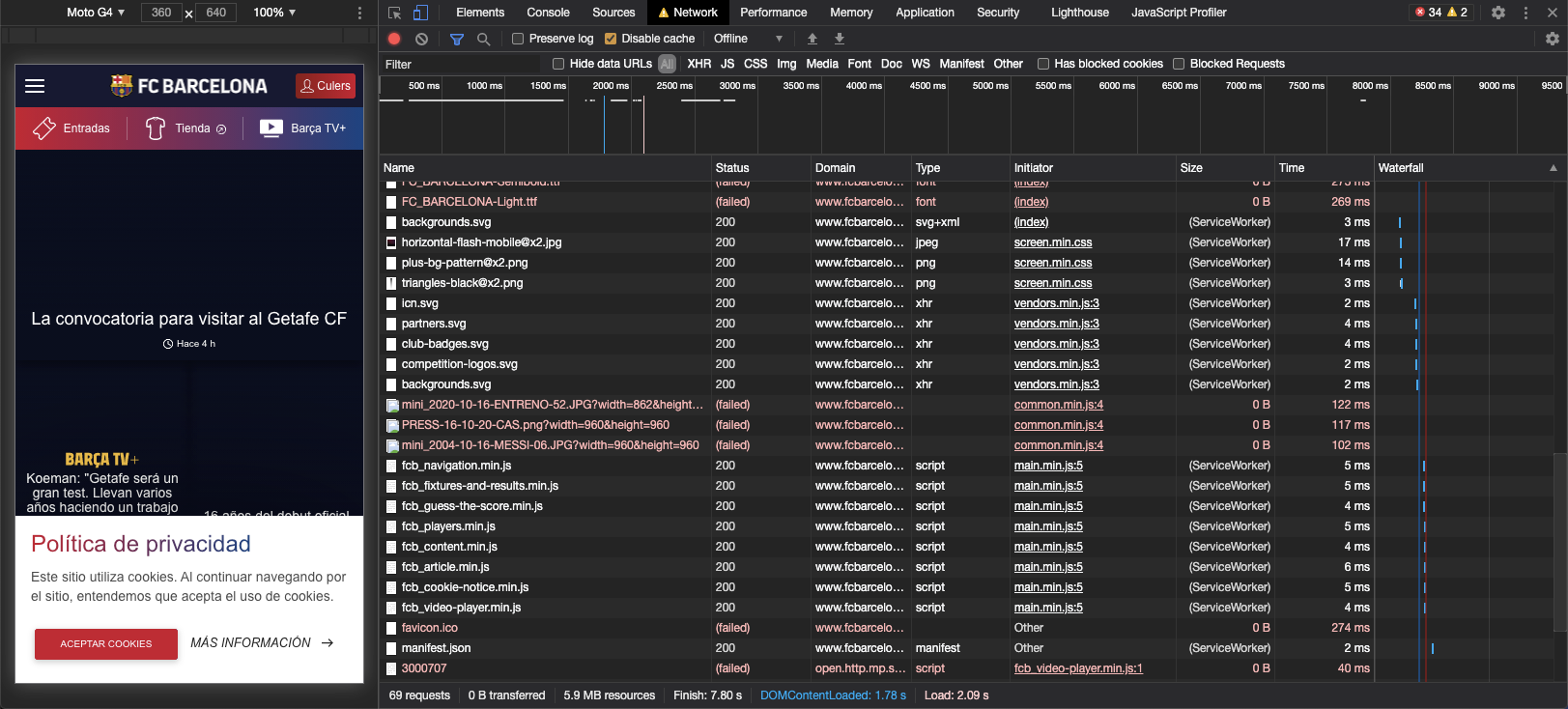This screenshot has width=1568, height=709.
Task: Open the Lighthouse tab
Action: coord(1079,13)
